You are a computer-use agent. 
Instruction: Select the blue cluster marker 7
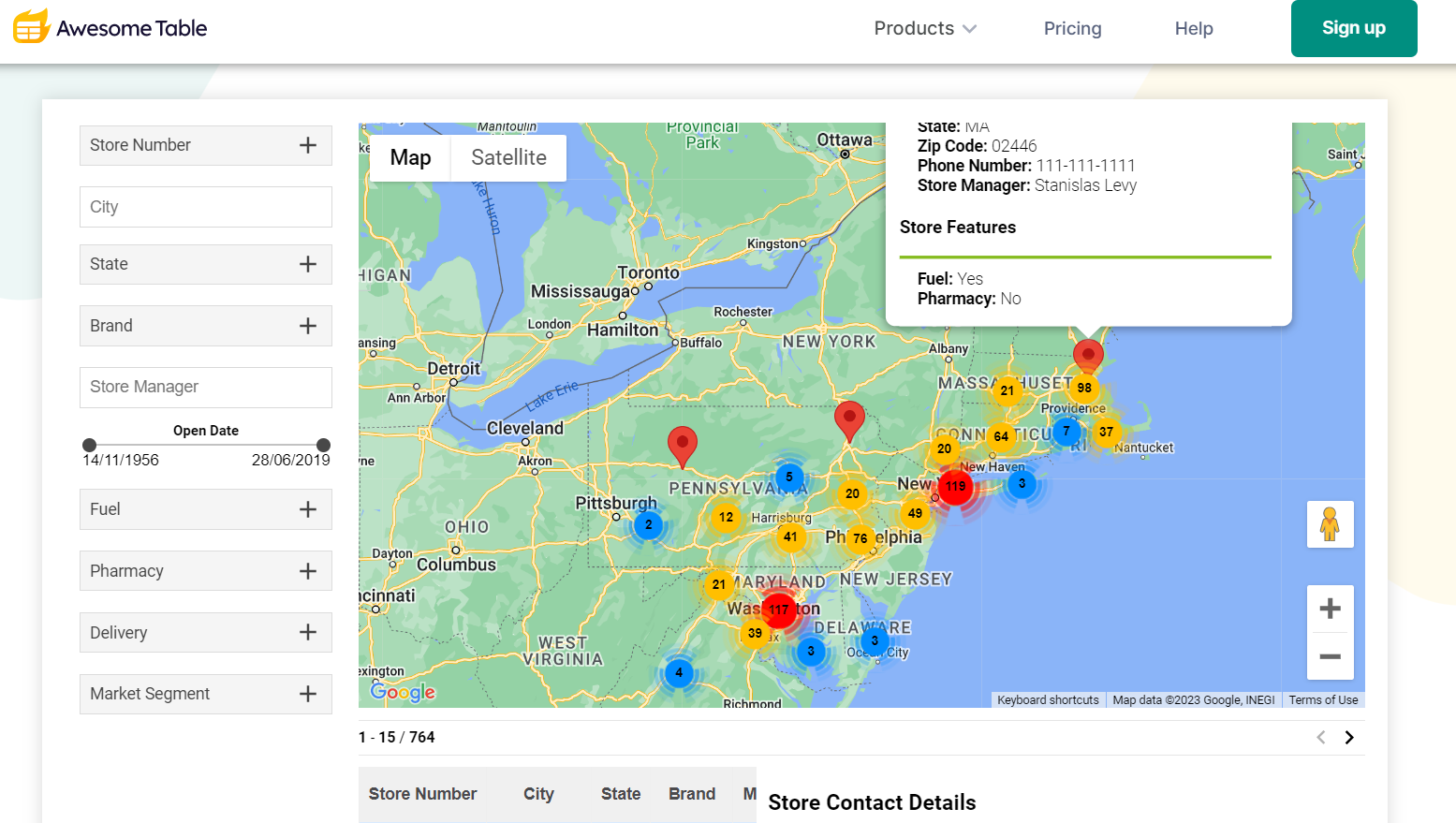click(1066, 432)
